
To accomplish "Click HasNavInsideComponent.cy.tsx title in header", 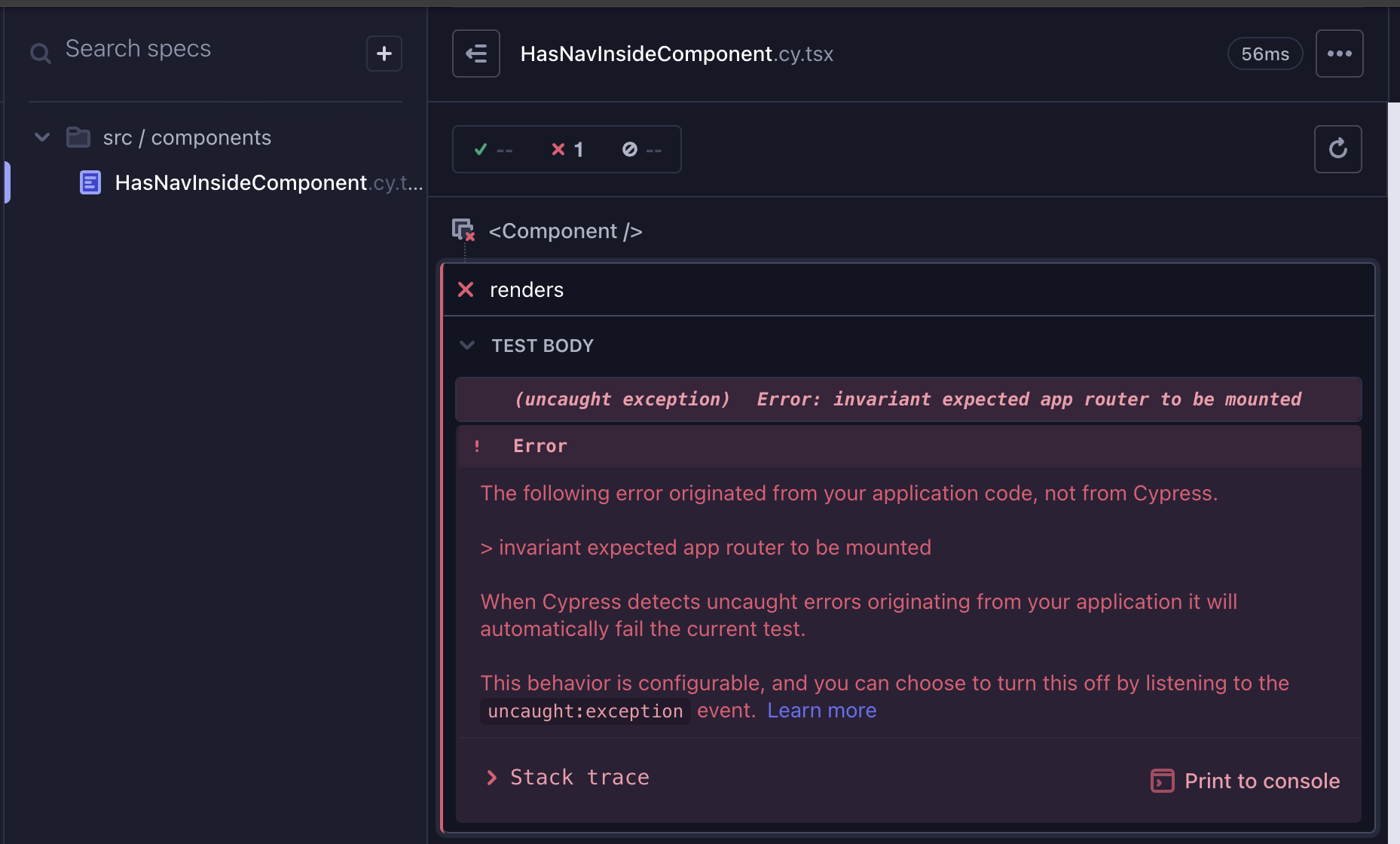I will [677, 54].
